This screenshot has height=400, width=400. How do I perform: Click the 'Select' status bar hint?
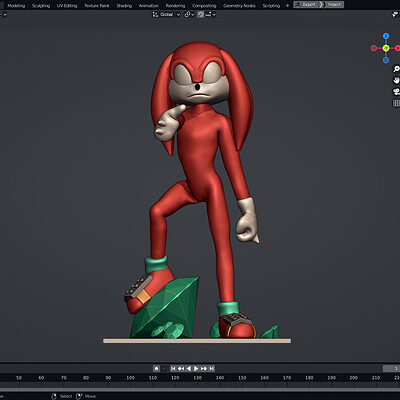pyautogui.click(x=66, y=396)
